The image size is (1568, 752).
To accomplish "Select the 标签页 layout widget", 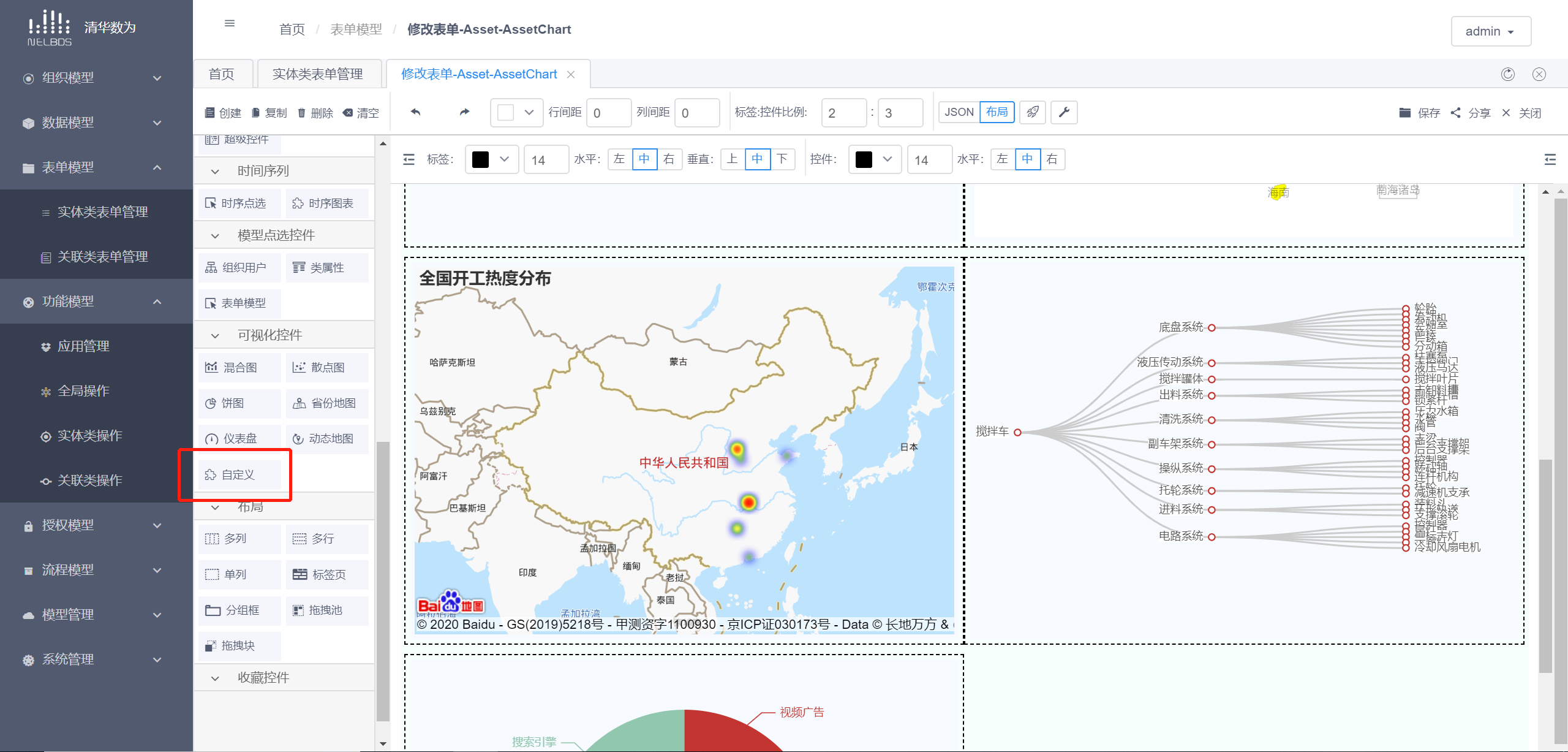I will [x=327, y=574].
